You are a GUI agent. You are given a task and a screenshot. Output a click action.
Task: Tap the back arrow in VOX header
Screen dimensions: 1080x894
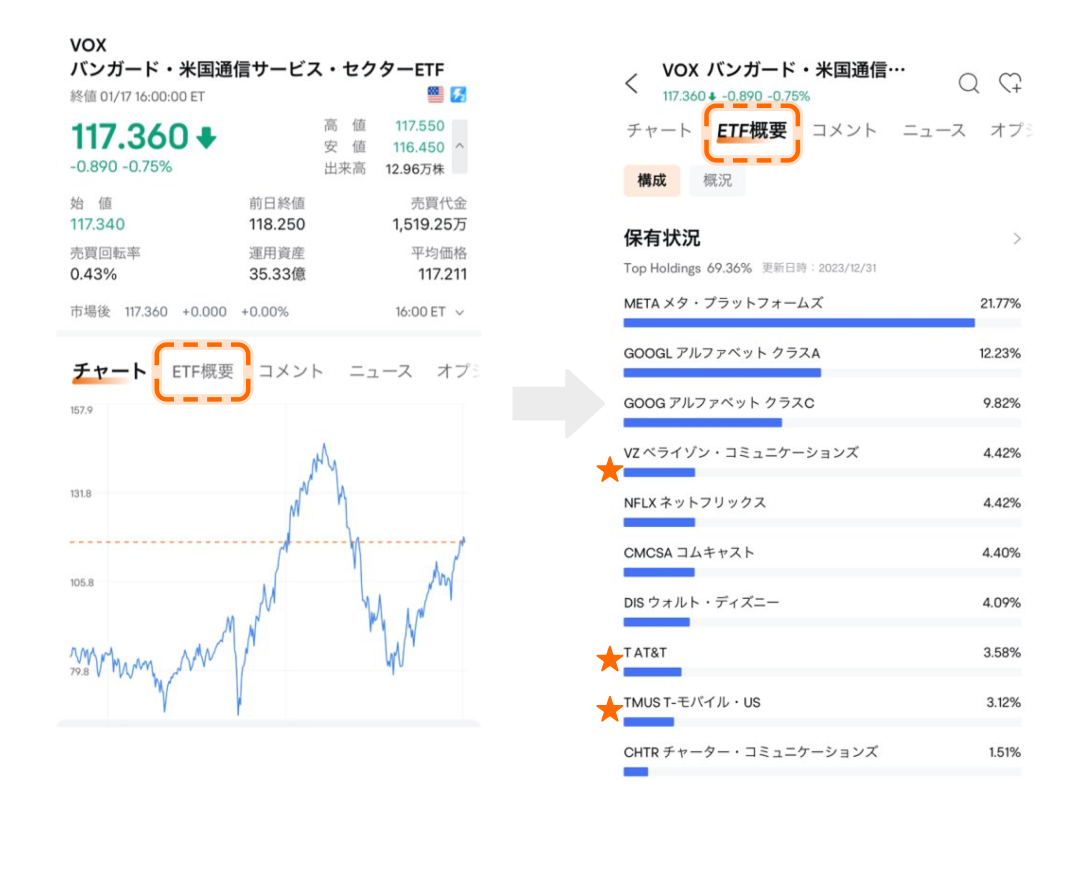coord(632,83)
